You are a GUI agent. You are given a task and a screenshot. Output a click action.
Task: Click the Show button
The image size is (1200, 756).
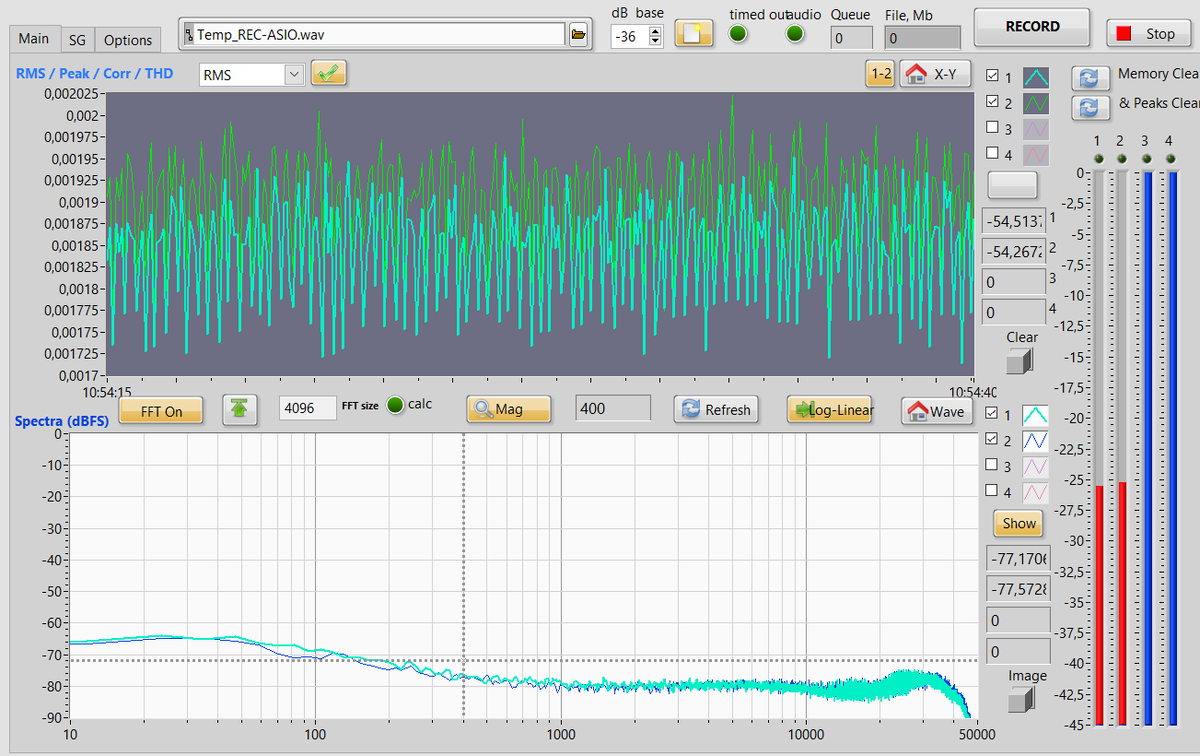1019,523
